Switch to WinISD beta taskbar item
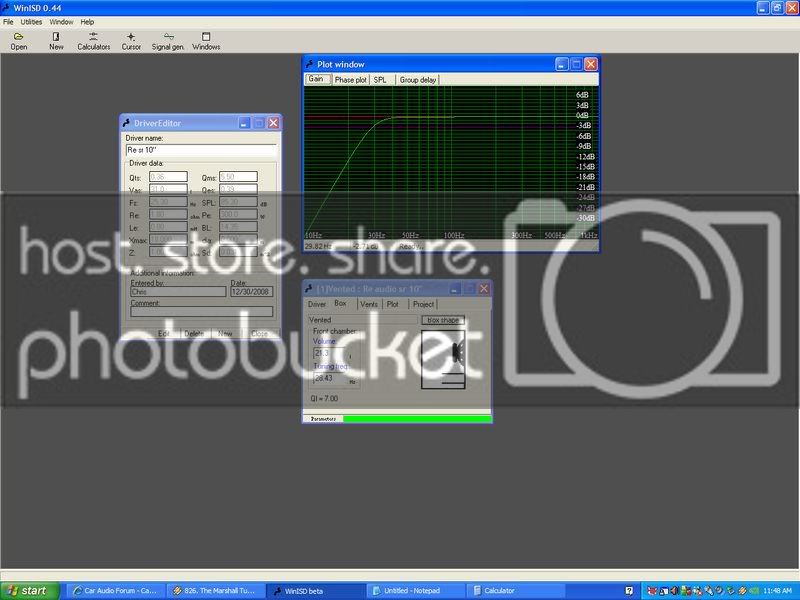 [x=316, y=591]
